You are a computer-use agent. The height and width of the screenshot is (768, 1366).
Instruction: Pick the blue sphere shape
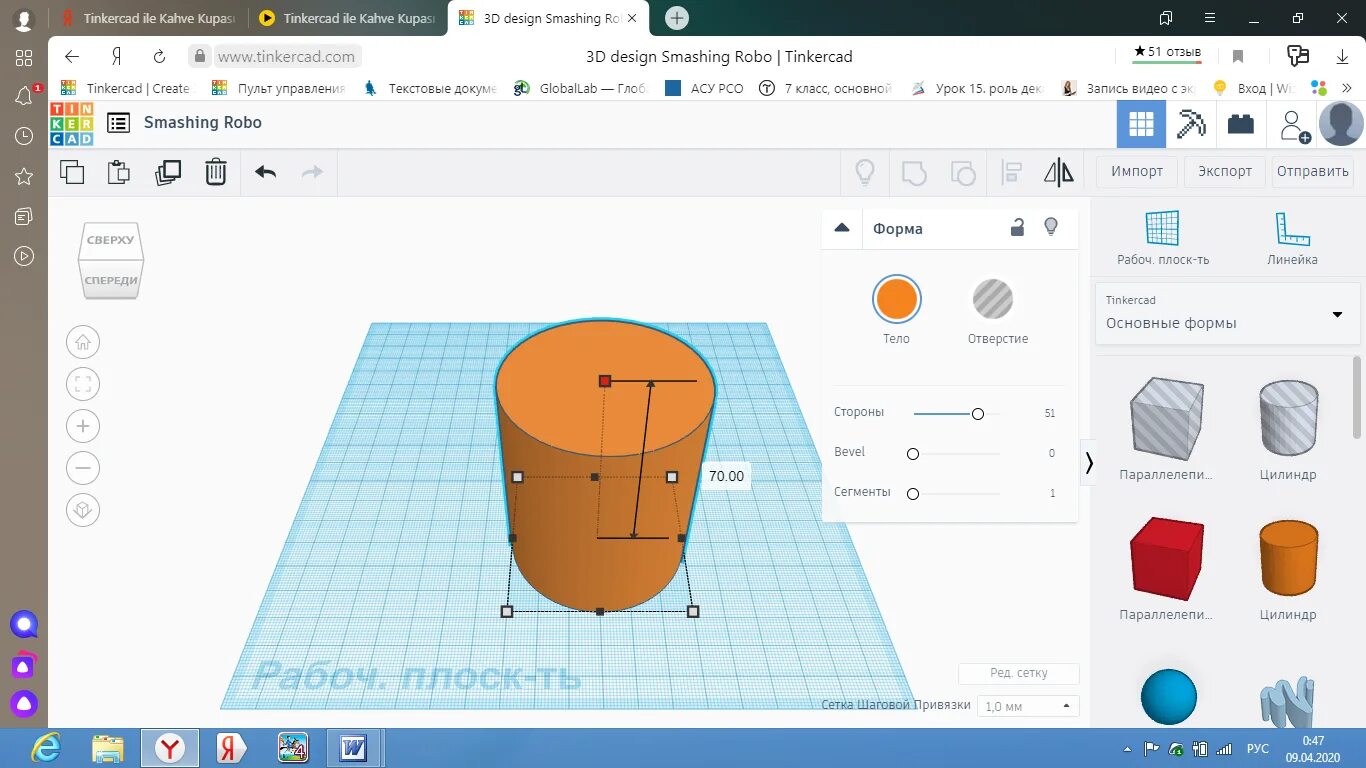coord(1168,697)
